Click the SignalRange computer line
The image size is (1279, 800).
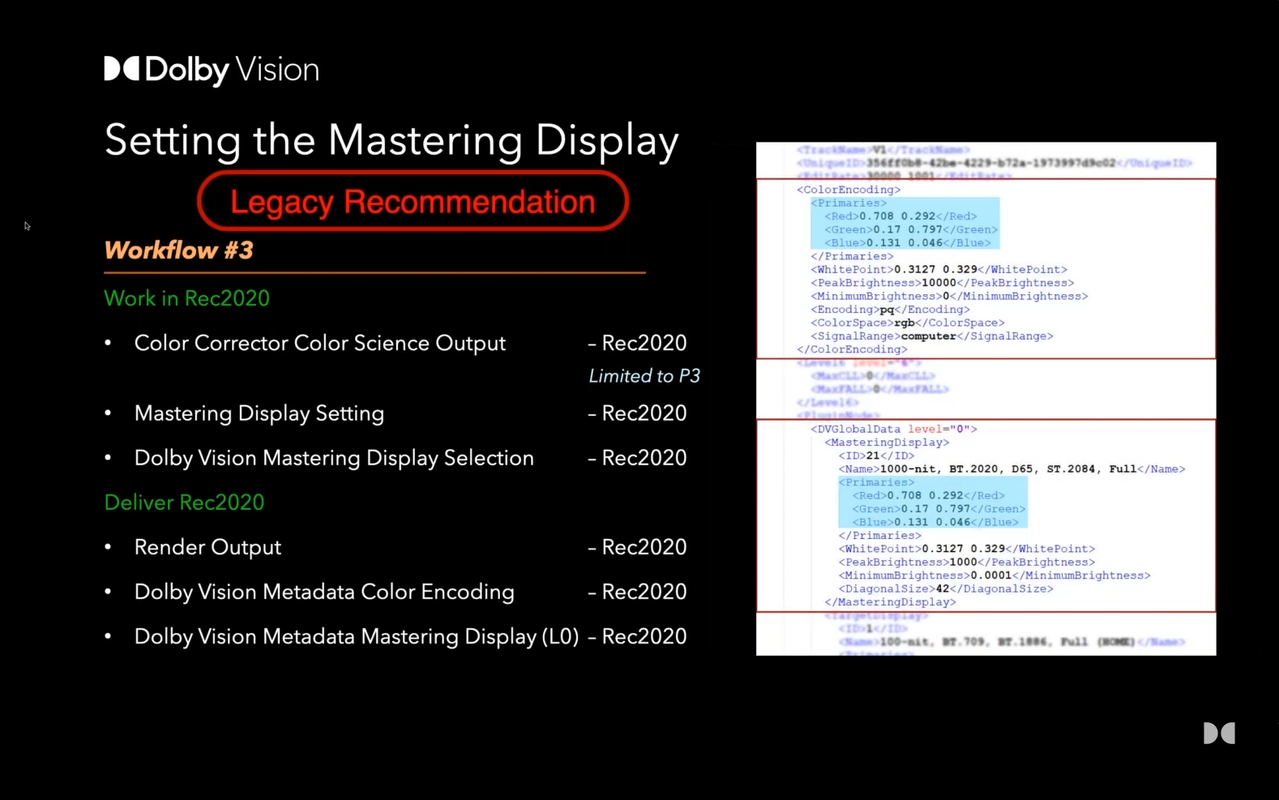click(932, 336)
